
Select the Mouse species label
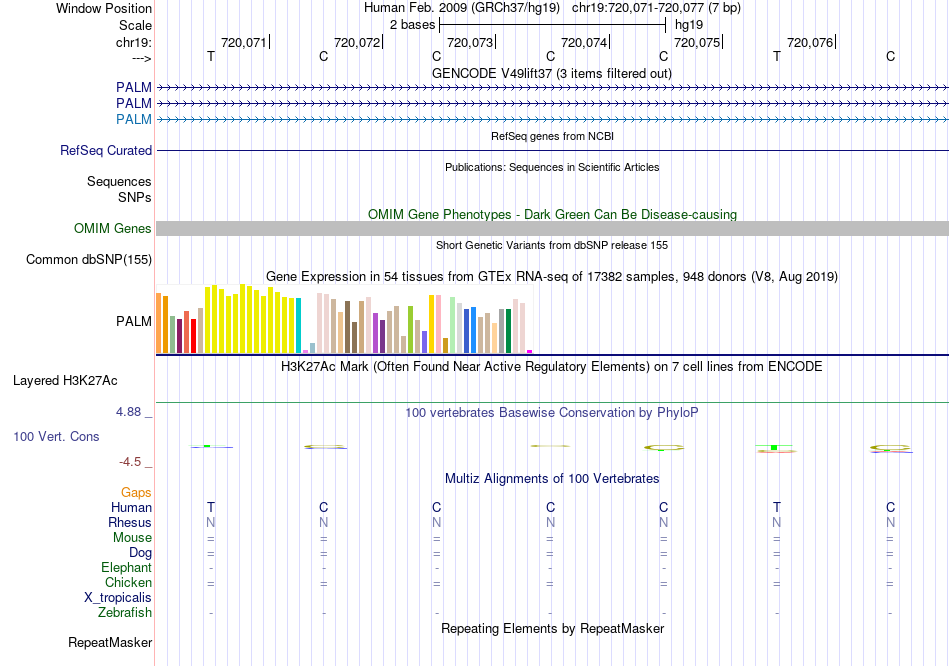coord(132,538)
